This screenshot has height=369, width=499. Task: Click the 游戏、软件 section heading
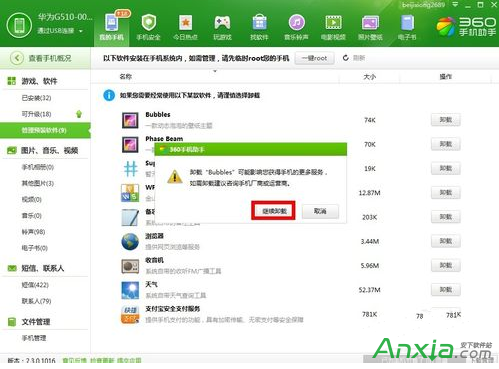[39, 81]
